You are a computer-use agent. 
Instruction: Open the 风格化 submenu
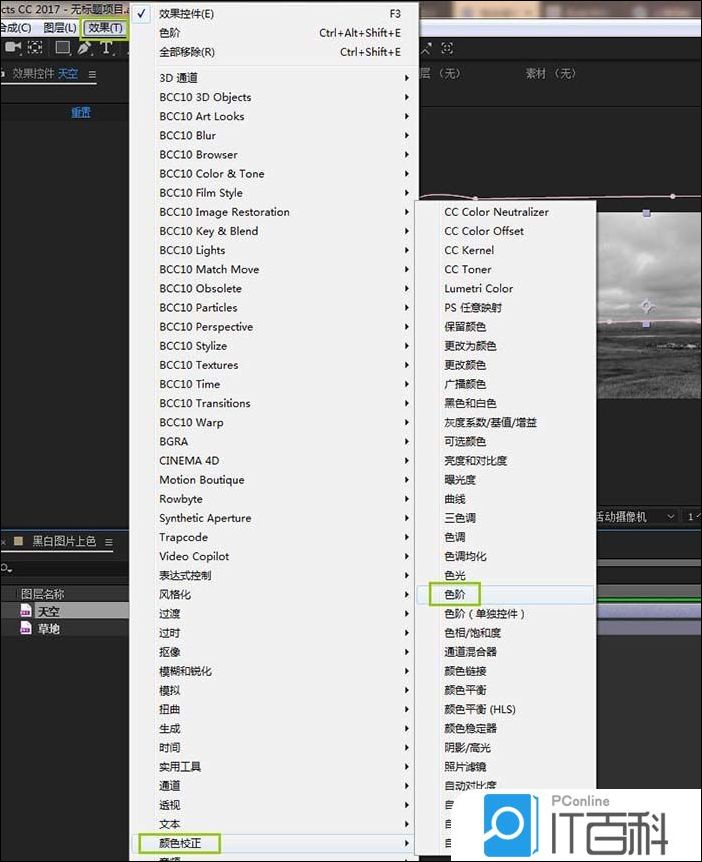(273, 594)
